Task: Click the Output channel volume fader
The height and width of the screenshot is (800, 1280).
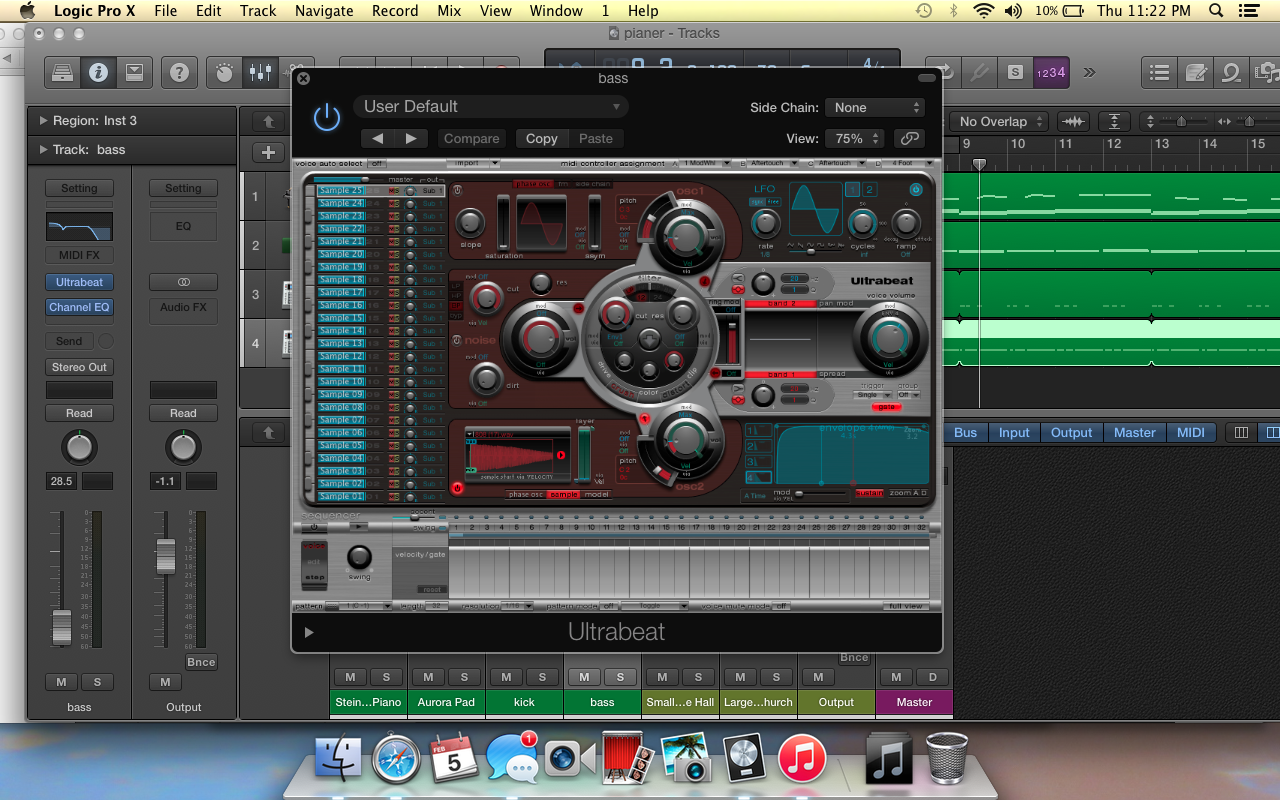Action: (166, 556)
